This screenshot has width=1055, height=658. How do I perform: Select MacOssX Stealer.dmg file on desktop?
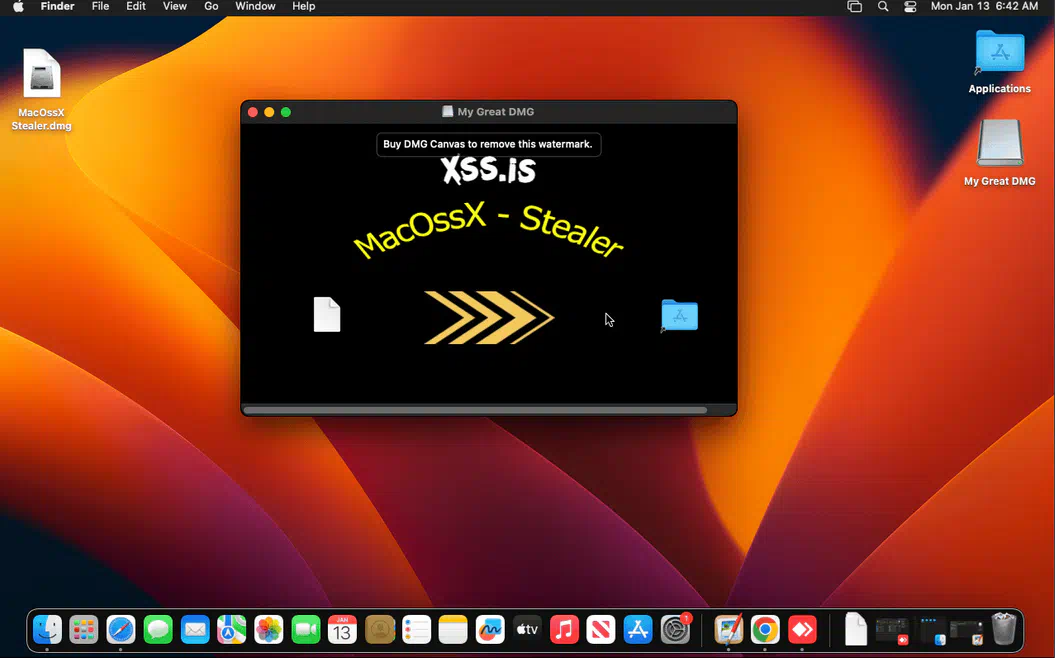tap(42, 90)
